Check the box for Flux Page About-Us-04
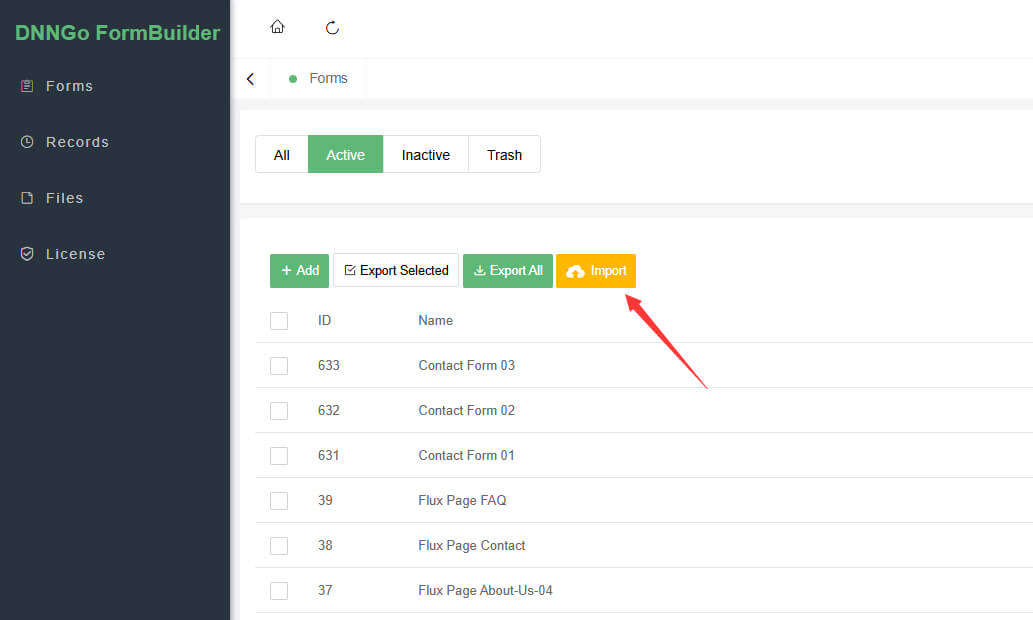 click(x=279, y=590)
